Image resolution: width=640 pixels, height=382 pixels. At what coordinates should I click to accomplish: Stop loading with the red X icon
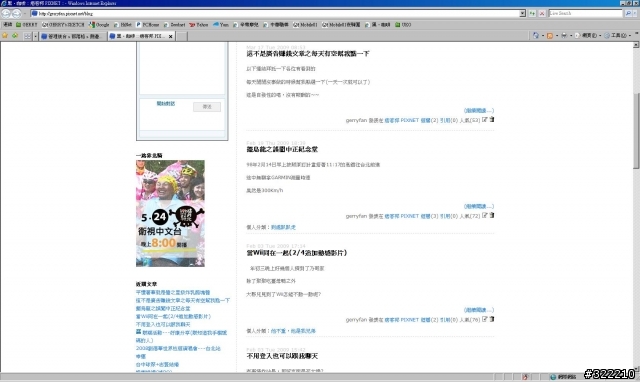pos(542,13)
